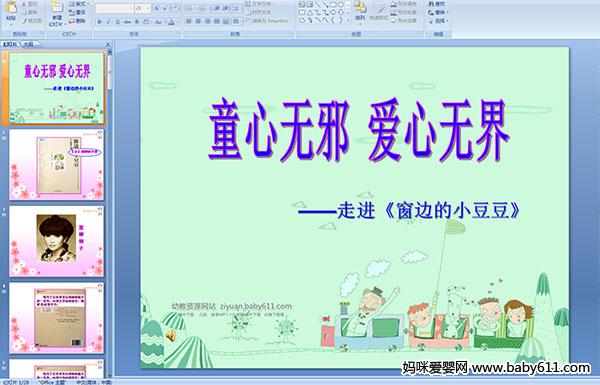
Task: Click the Find (查找) button
Action: (x=437, y=4)
